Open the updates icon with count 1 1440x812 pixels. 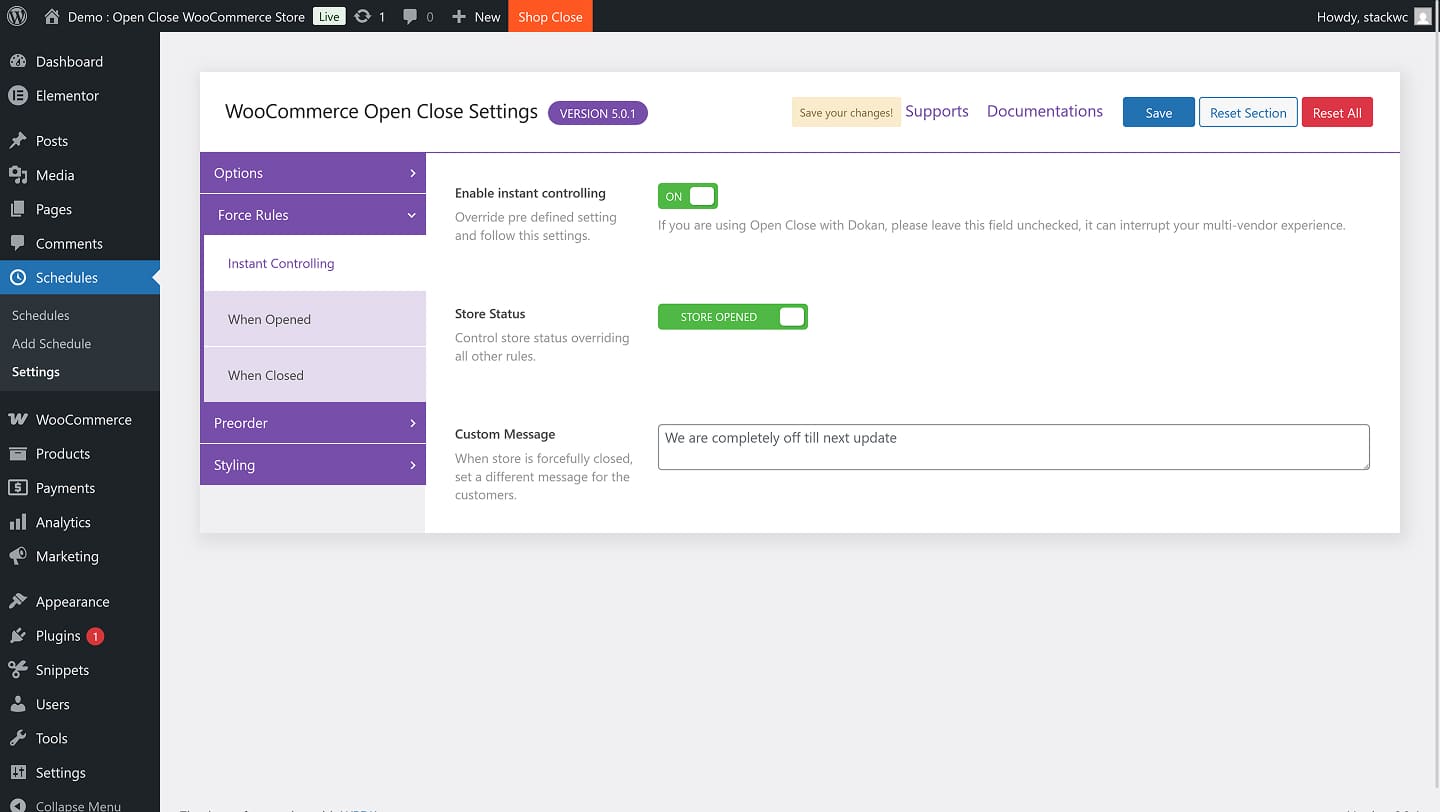pos(363,16)
